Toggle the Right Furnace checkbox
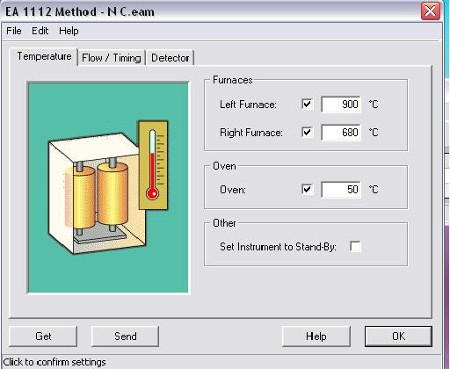This screenshot has width=450, height=369. pos(307,132)
